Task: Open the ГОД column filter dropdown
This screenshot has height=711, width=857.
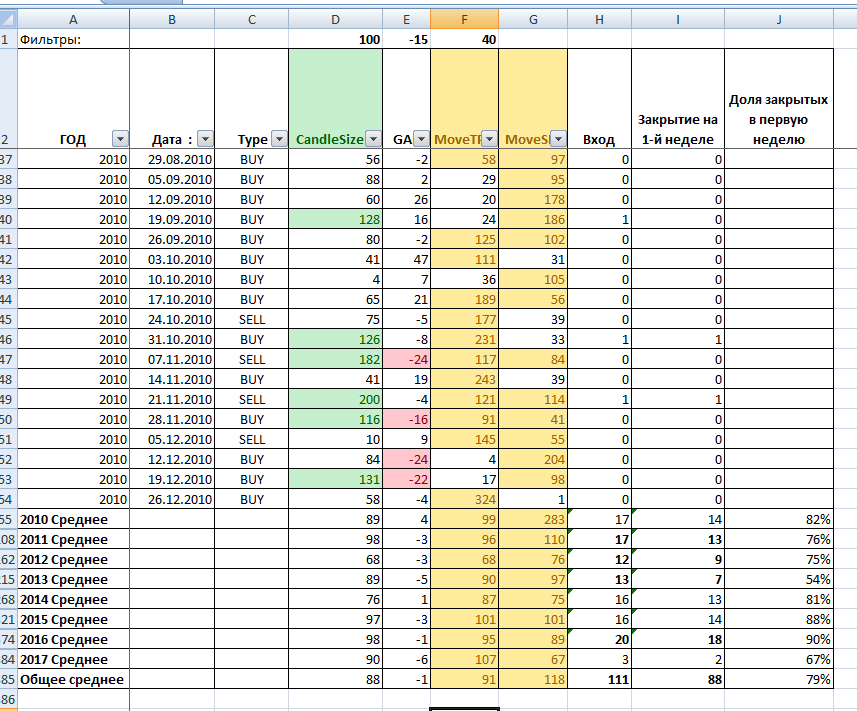Action: (120, 139)
